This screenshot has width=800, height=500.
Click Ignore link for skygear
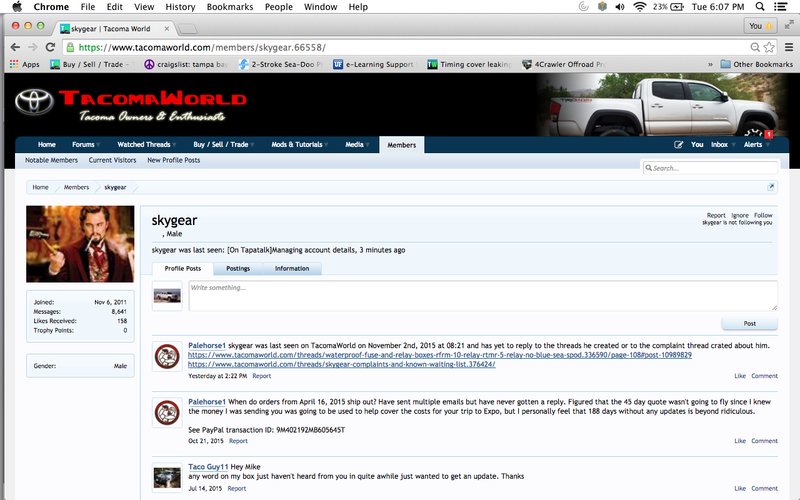coord(740,215)
